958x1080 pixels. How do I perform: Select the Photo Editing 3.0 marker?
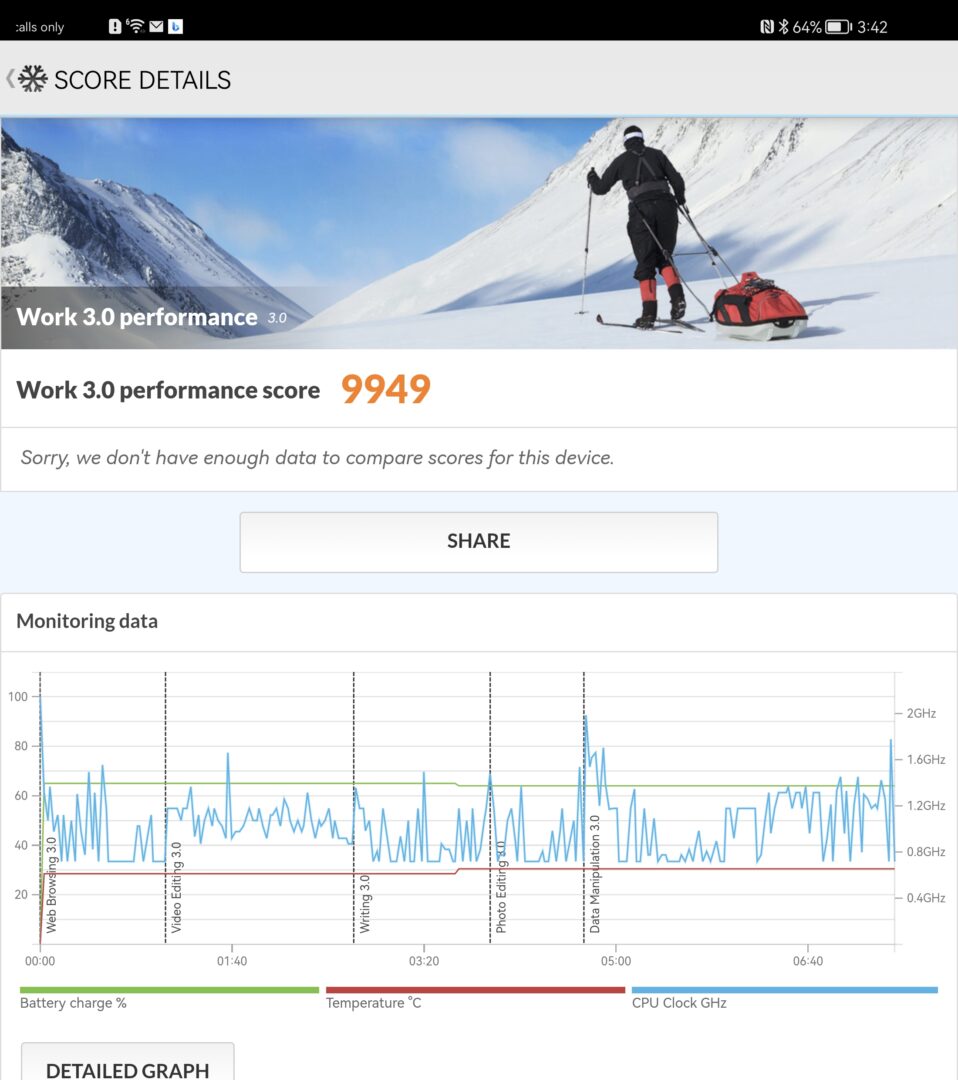(x=490, y=807)
